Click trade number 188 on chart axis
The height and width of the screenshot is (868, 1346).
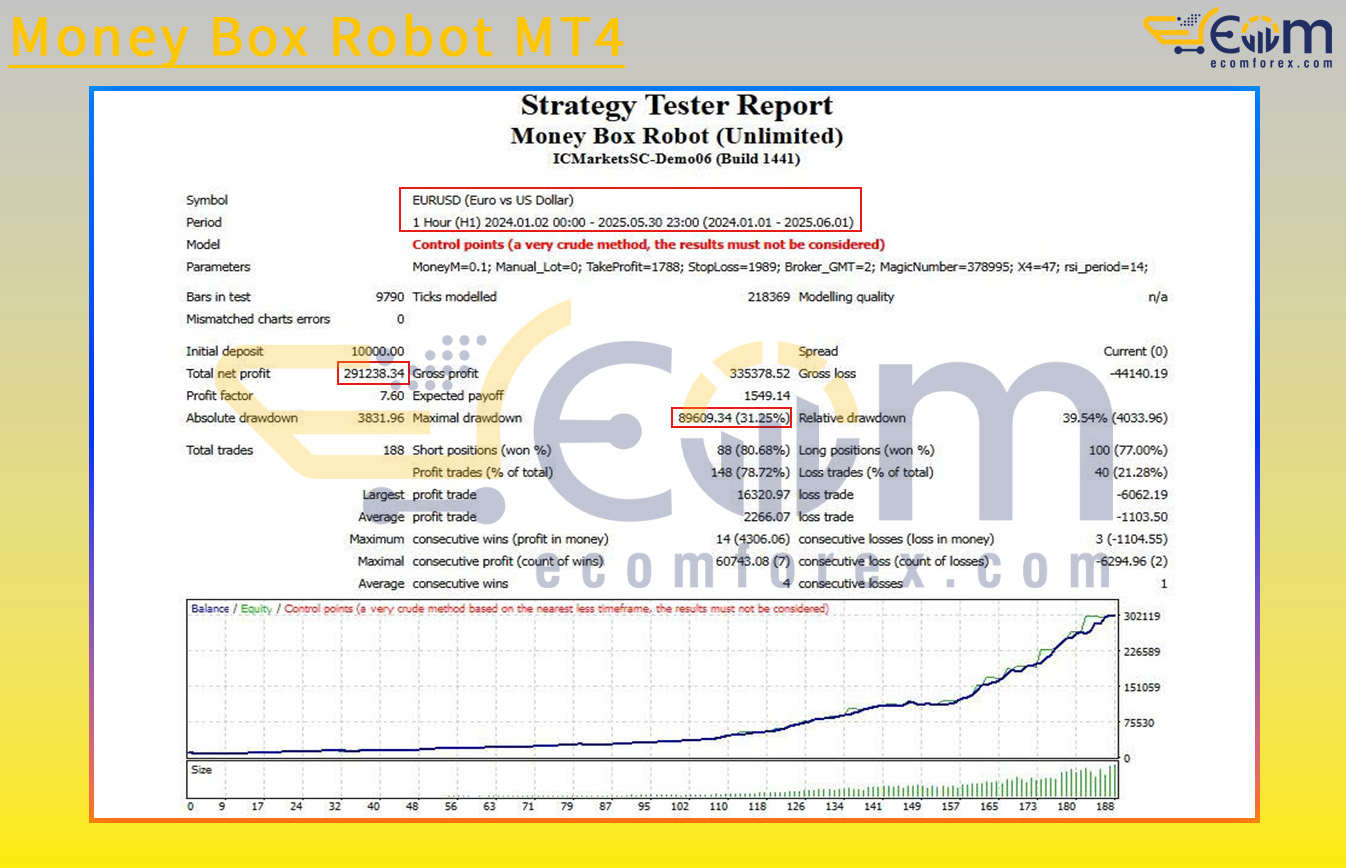tap(1106, 806)
